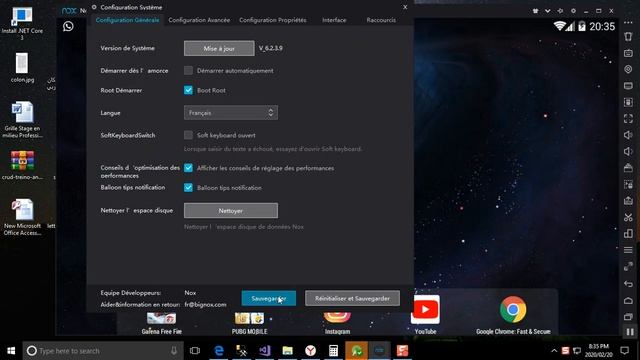Image resolution: width=640 pixels, height=360 pixels.
Task: Enable Soft keyboard ouvert checkbox
Action: pos(188,135)
